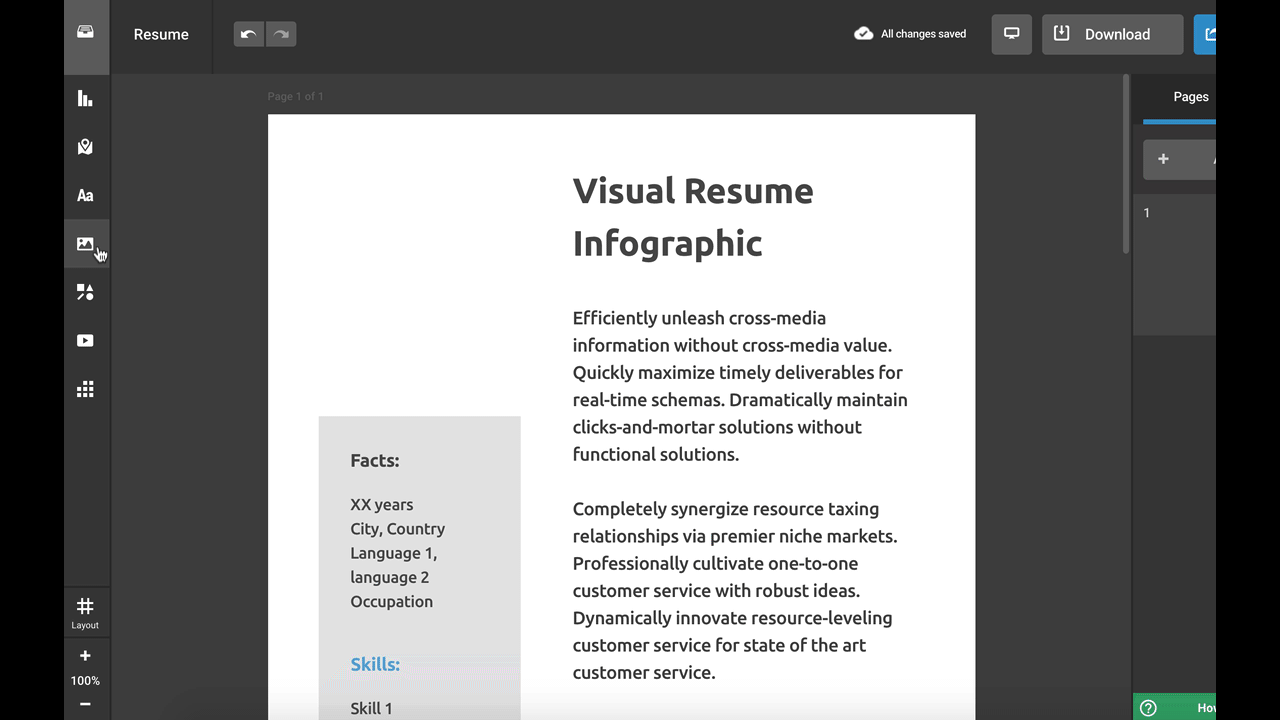
Task: Open the Video media panel
Action: tap(85, 341)
